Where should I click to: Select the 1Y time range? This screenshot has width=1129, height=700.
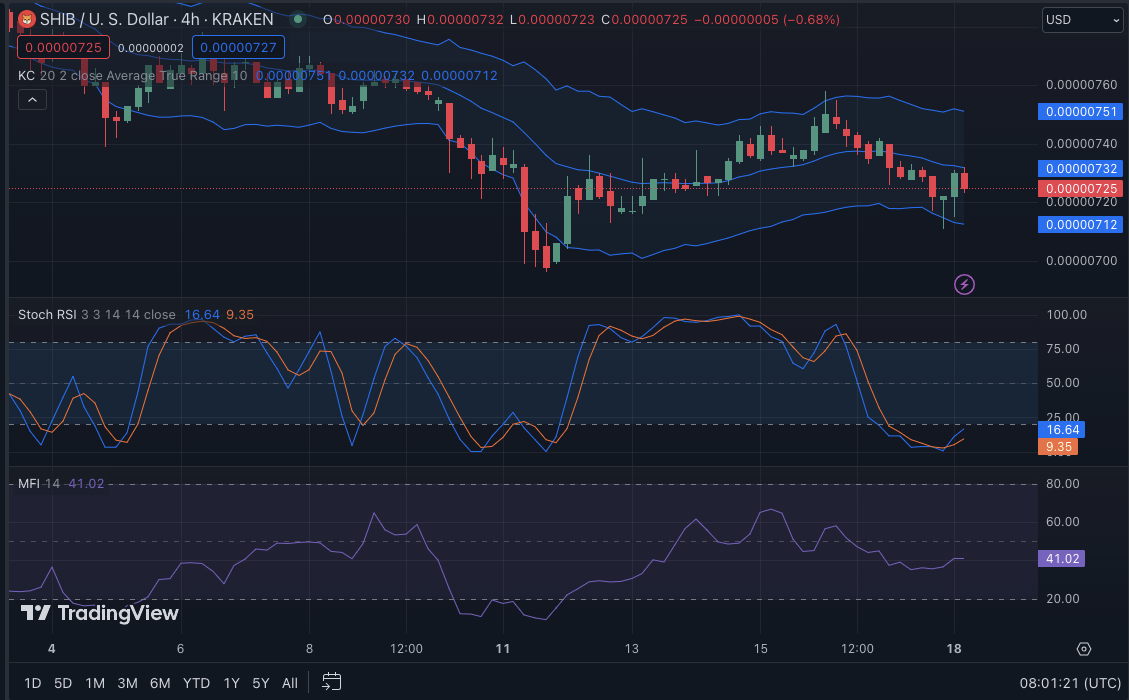231,683
